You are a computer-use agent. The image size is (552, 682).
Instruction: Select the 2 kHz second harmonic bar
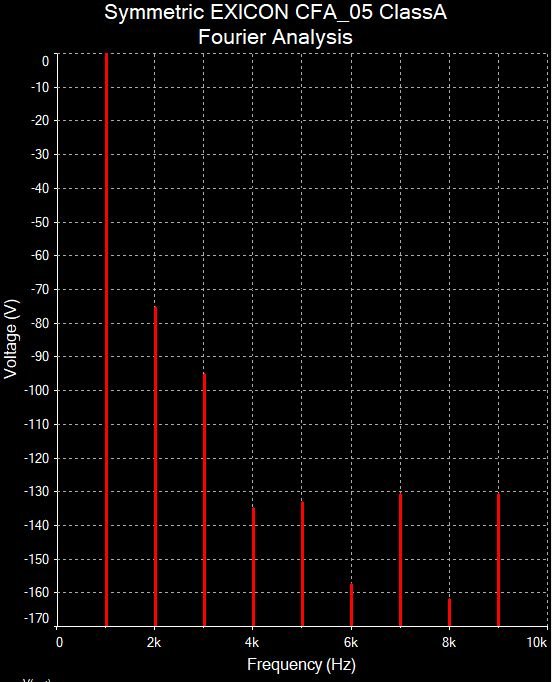[155, 466]
